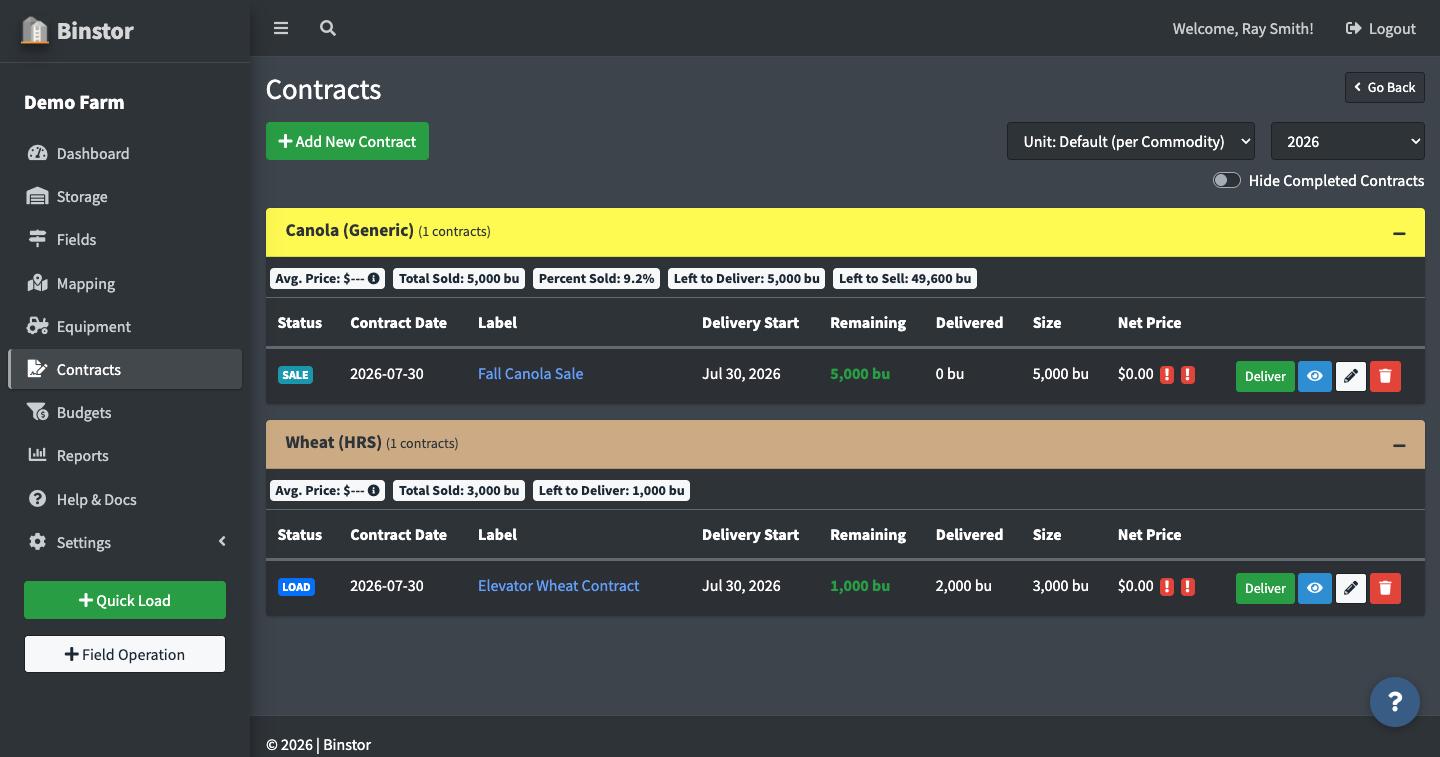Viewport: 1440px width, 757px height.
Task: Click the green '5,000 bu' remaining value
Action: click(x=860, y=373)
